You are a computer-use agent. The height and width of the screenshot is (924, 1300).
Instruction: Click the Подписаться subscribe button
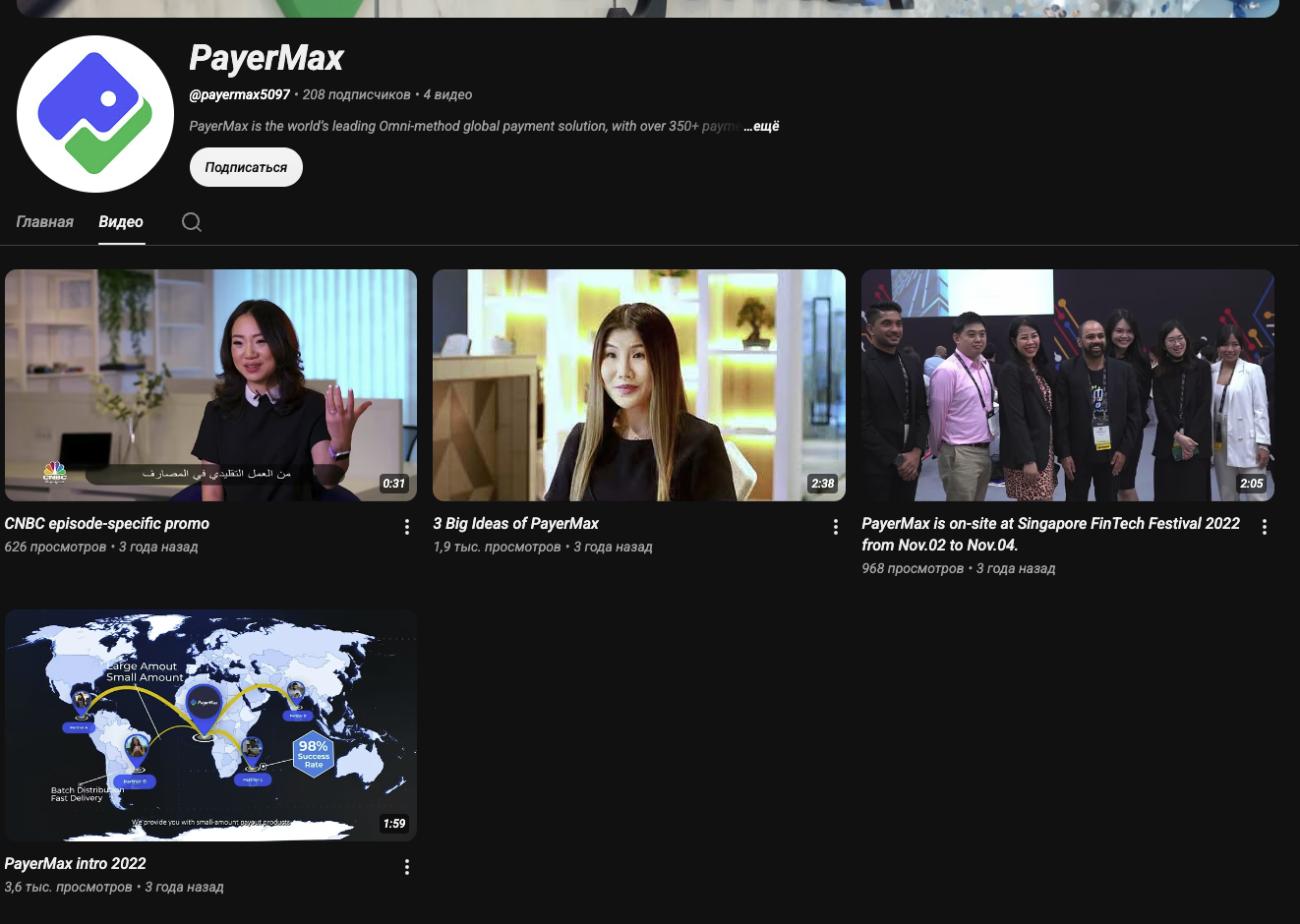point(246,167)
